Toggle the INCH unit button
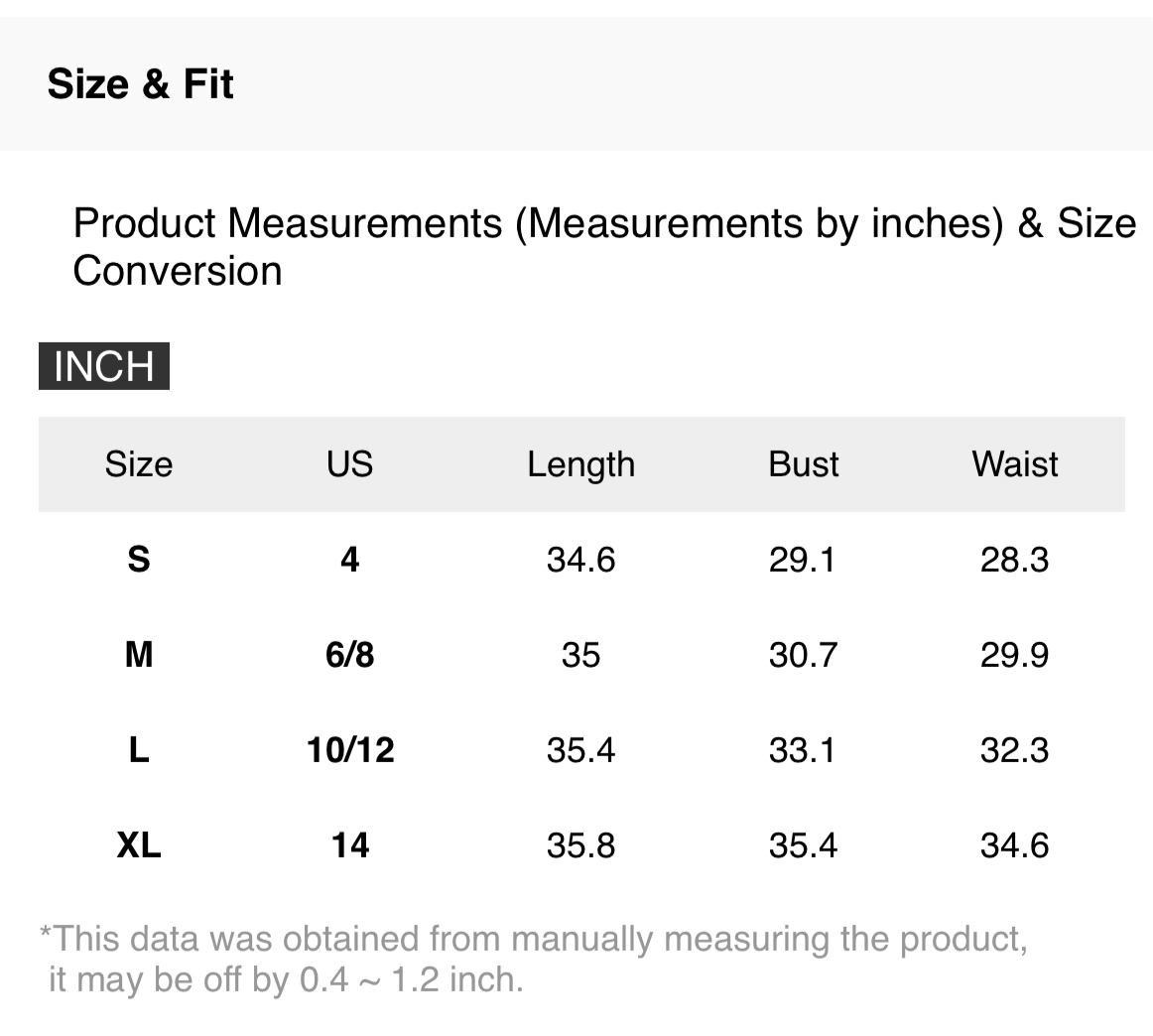The image size is (1153, 1036). coord(104,366)
